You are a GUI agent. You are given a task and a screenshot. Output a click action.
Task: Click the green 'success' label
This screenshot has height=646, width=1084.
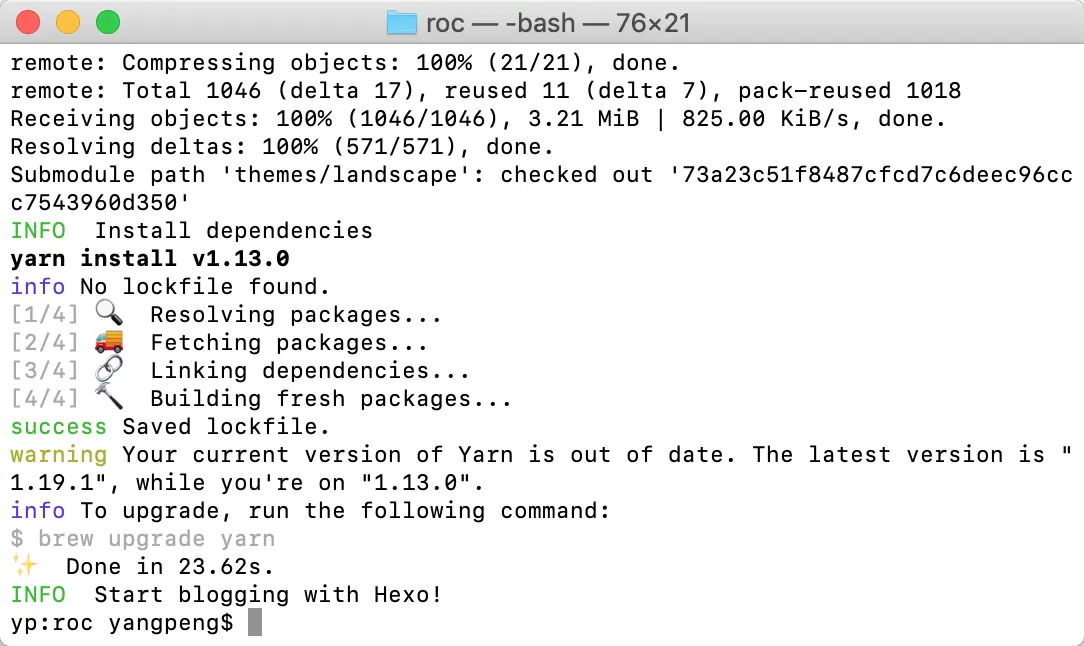click(x=59, y=427)
